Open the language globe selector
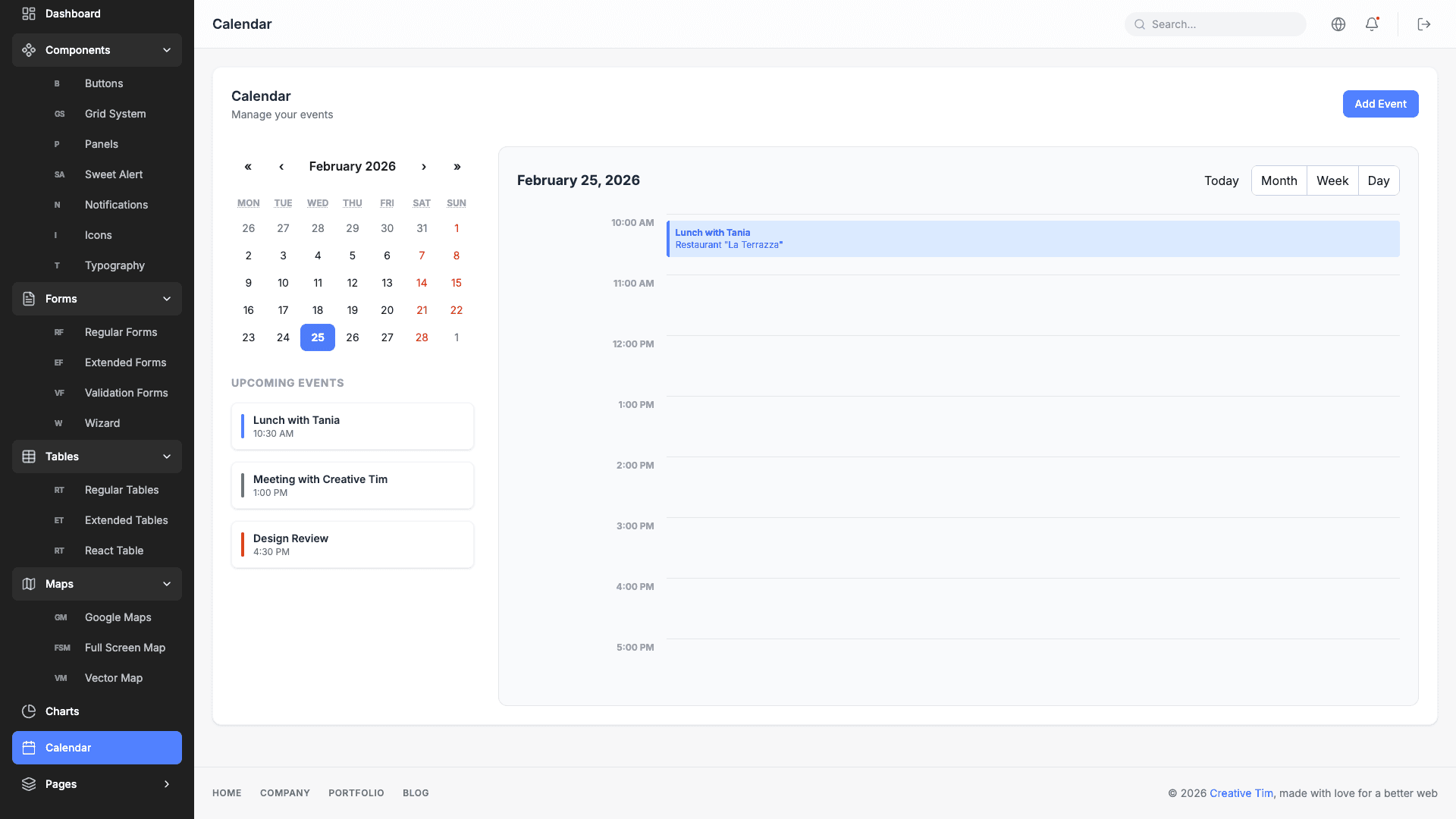Image resolution: width=1456 pixels, height=819 pixels. [x=1338, y=24]
